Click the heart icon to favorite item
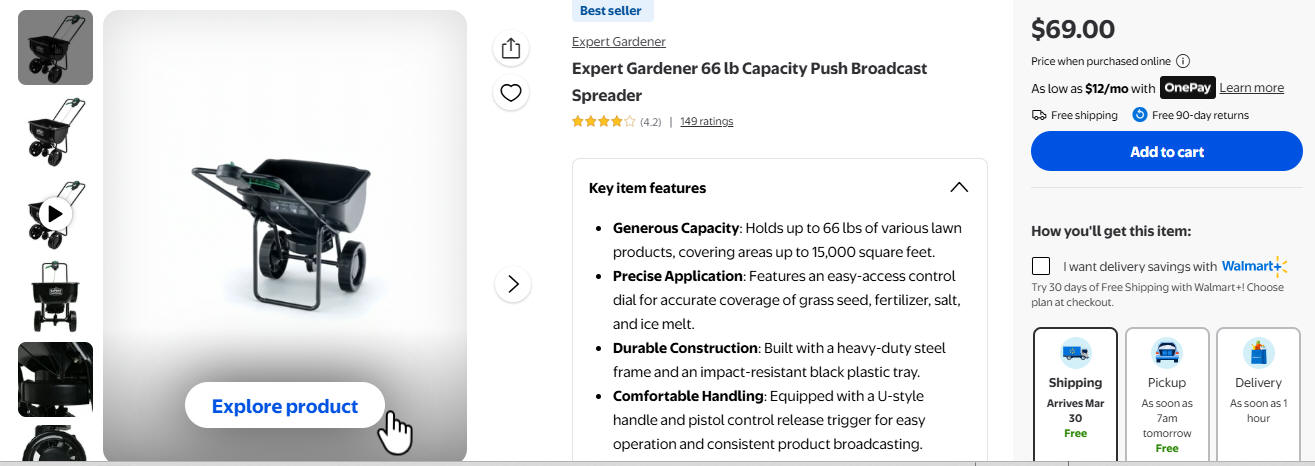Image resolution: width=1315 pixels, height=466 pixels. point(511,93)
